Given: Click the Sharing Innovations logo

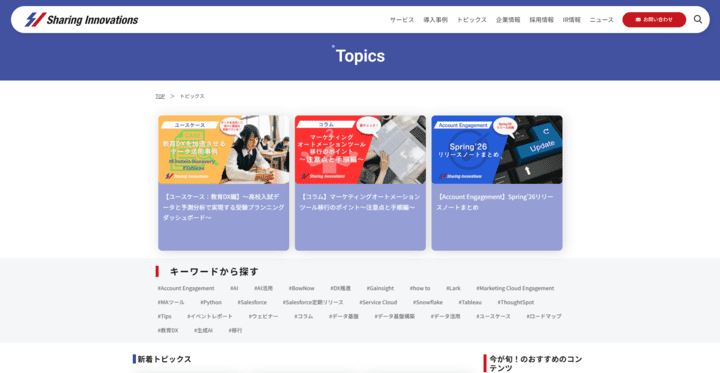Looking at the screenshot, I should pos(81,20).
